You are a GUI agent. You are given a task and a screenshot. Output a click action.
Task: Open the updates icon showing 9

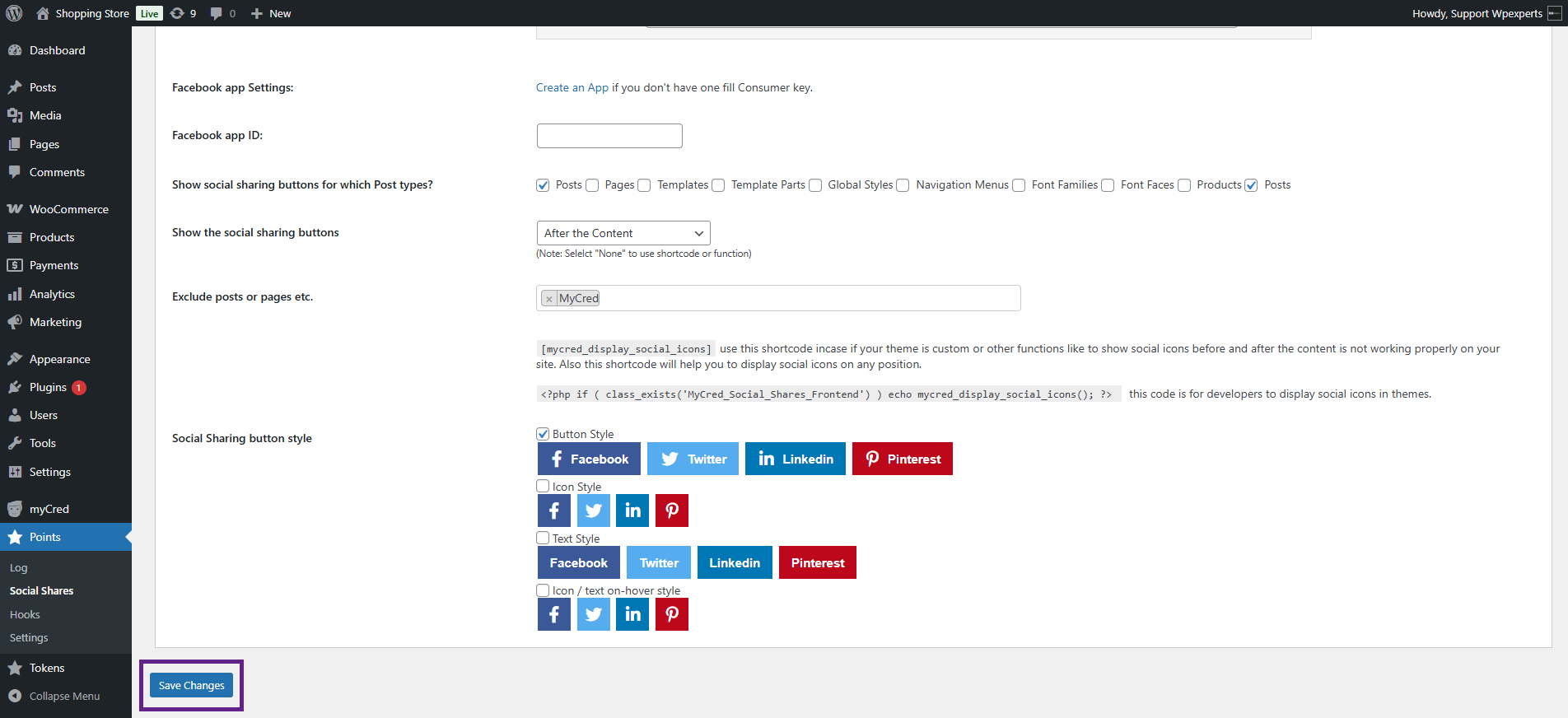point(183,13)
